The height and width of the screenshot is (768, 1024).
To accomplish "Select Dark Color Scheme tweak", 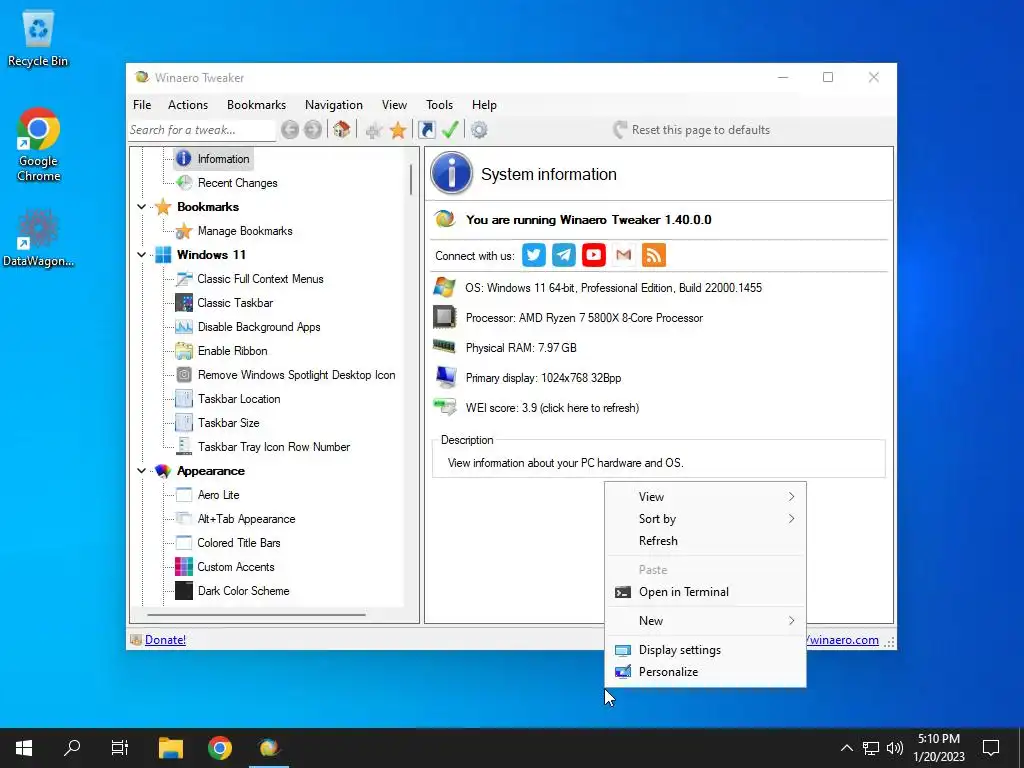I will pyautogui.click(x=243, y=591).
